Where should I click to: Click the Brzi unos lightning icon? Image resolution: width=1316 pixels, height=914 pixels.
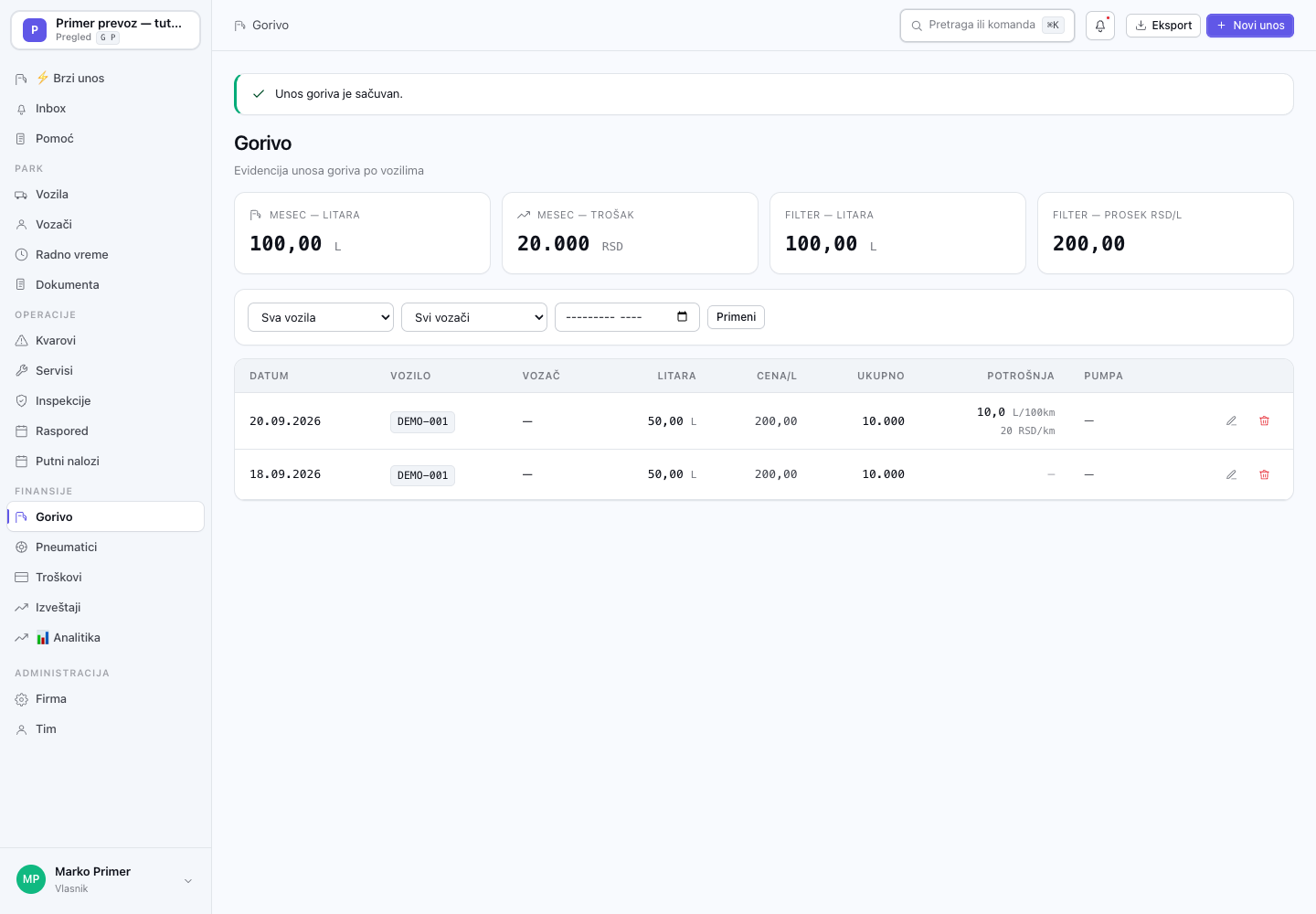43,78
